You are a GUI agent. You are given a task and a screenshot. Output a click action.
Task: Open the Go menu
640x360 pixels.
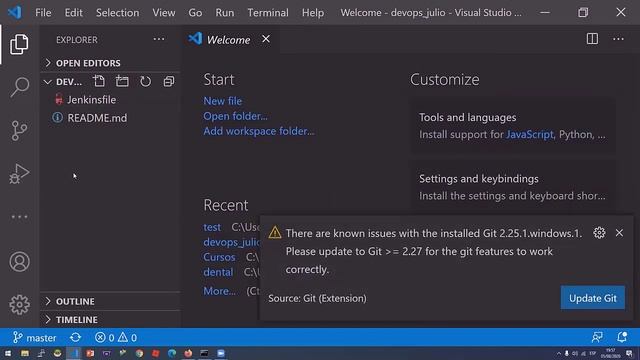click(x=195, y=13)
